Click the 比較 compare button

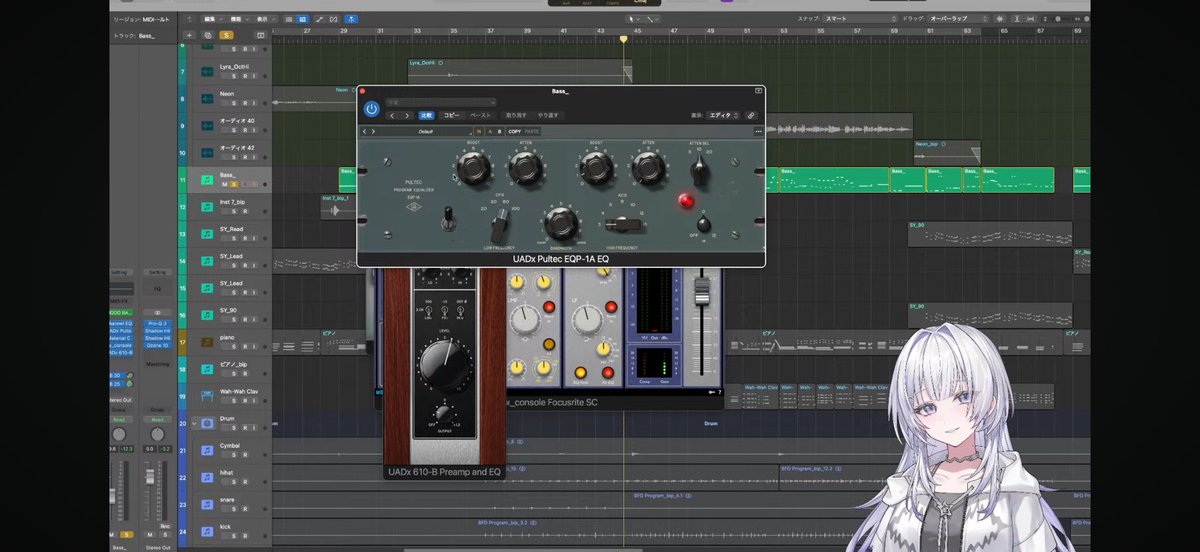click(427, 115)
